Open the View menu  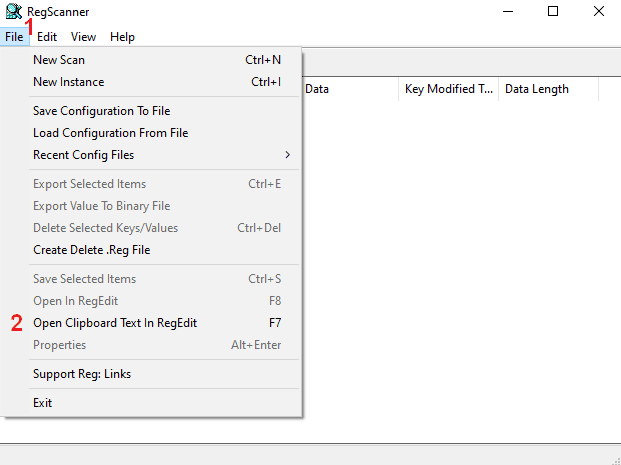click(83, 37)
